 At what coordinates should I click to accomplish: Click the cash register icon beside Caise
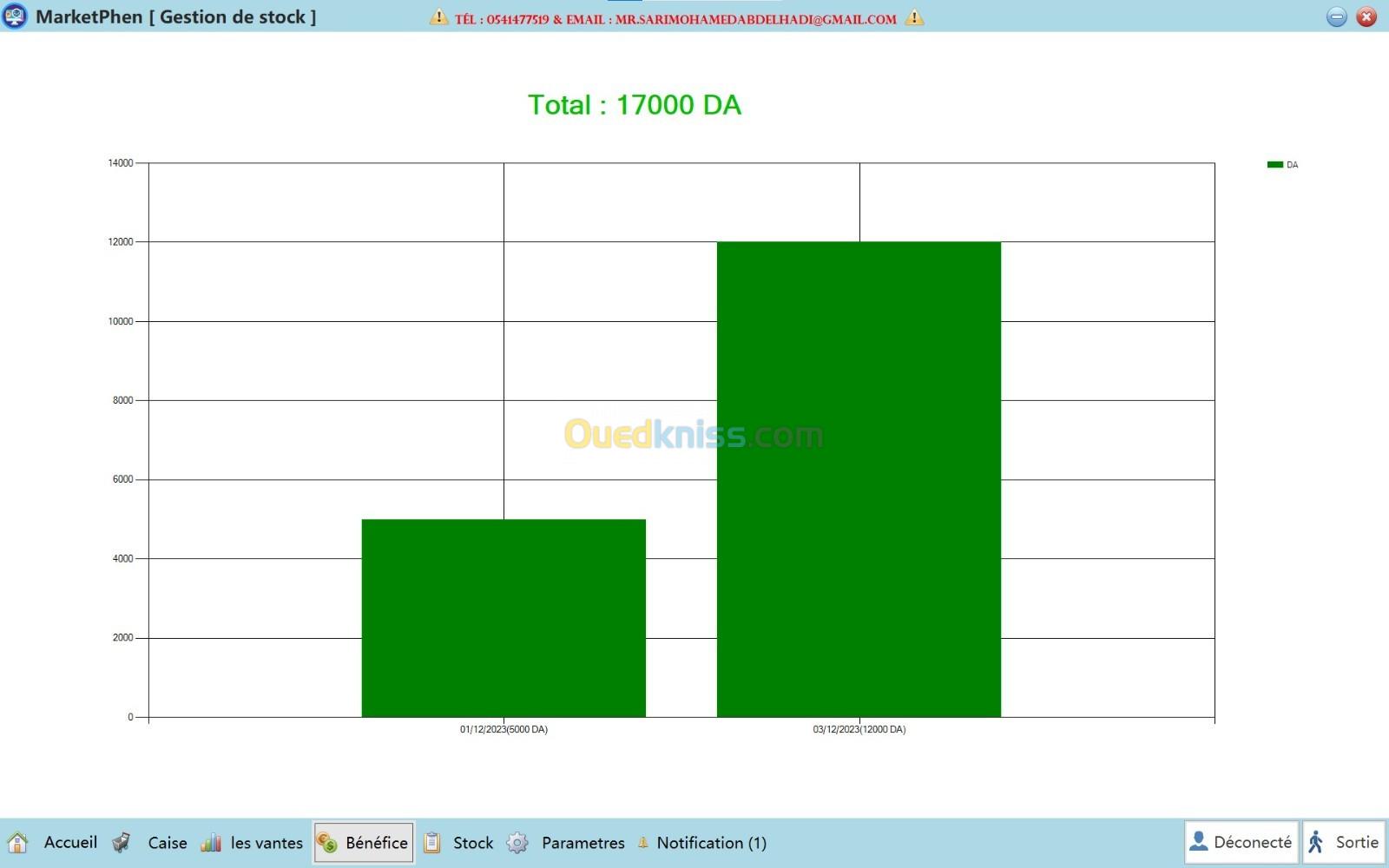pos(122,843)
